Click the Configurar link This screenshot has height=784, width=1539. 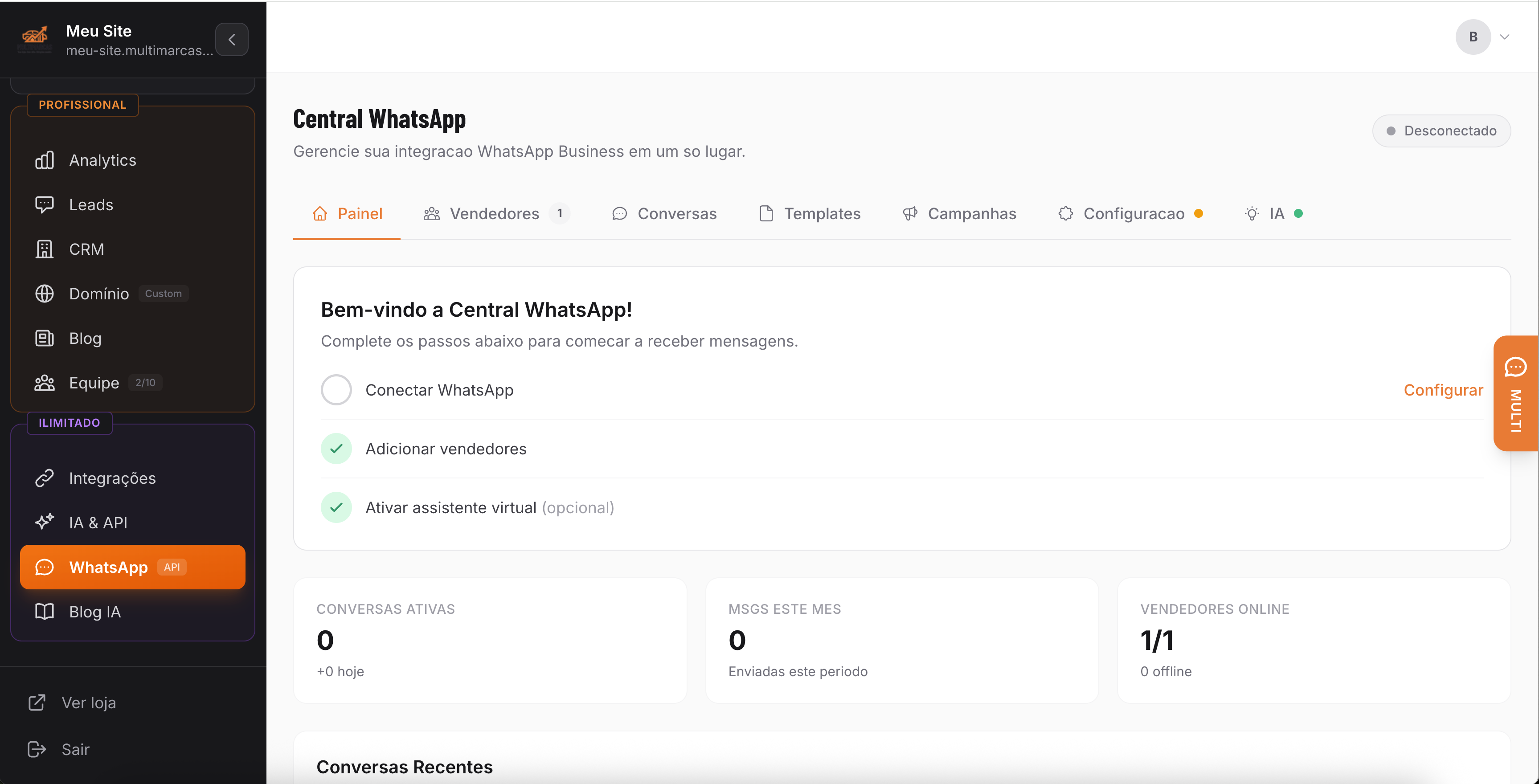tap(1443, 390)
